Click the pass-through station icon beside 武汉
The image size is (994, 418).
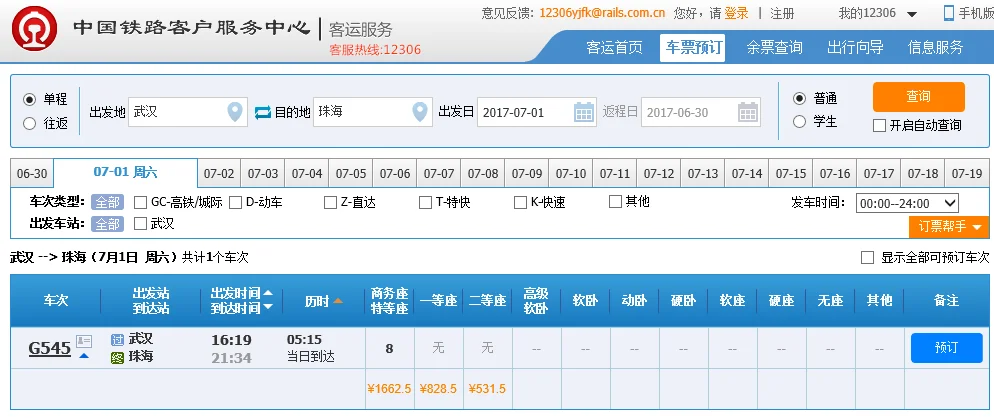pyautogui.click(x=117, y=339)
